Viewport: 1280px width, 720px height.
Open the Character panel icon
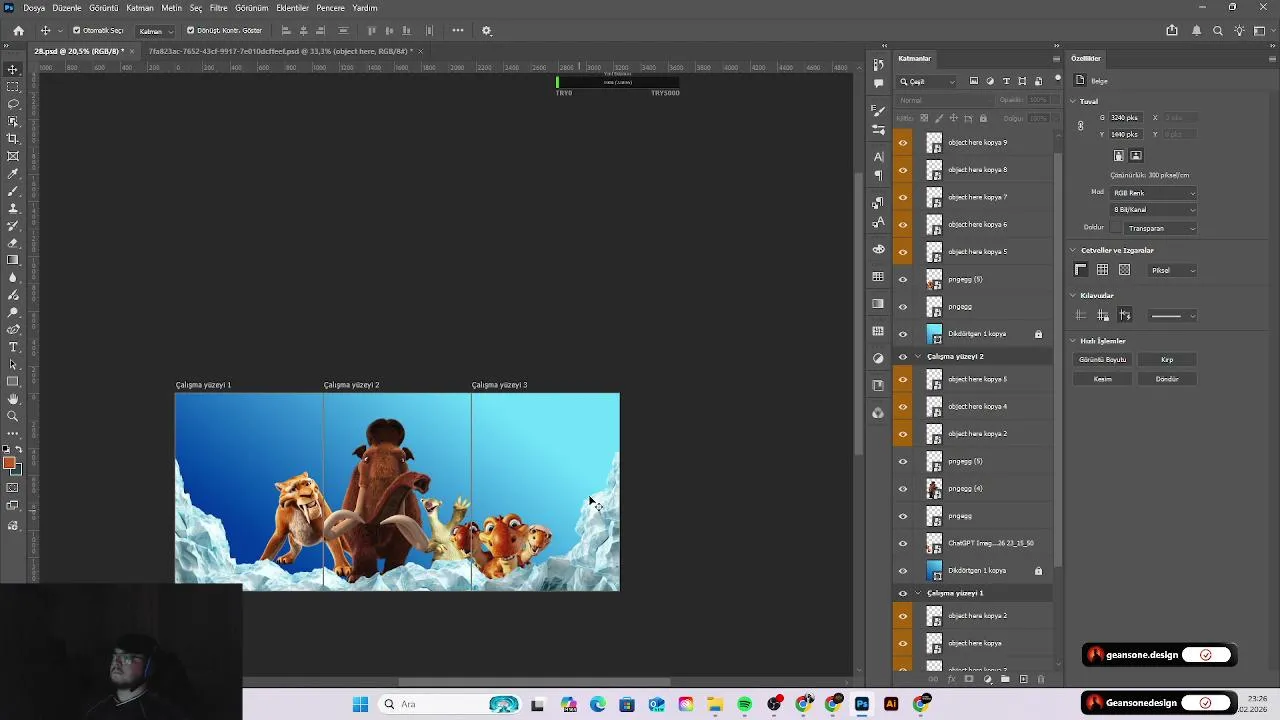point(878,156)
